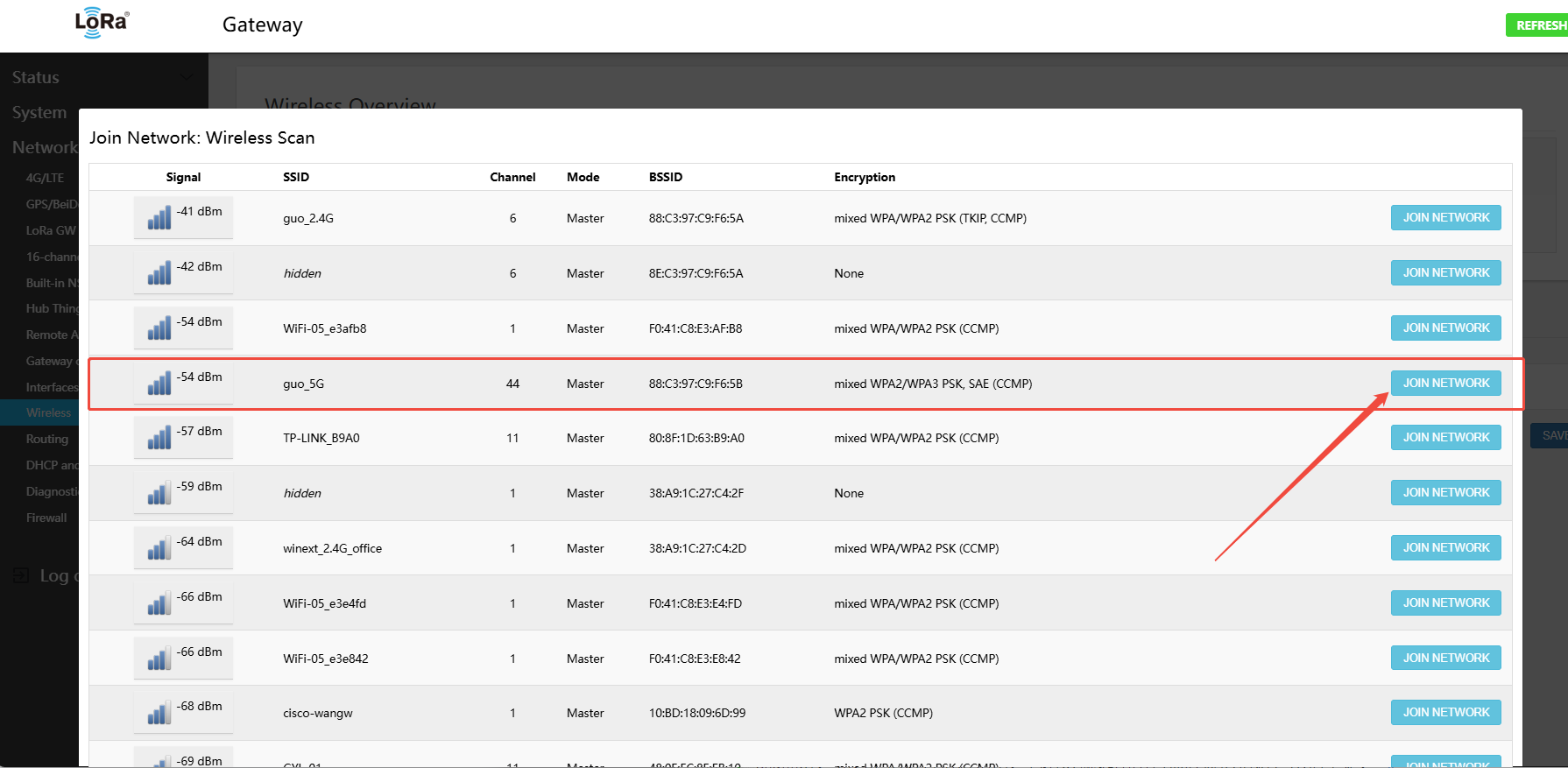This screenshot has width=1568, height=768.
Task: Open the 4G/LTE sidebar item
Action: (x=45, y=178)
